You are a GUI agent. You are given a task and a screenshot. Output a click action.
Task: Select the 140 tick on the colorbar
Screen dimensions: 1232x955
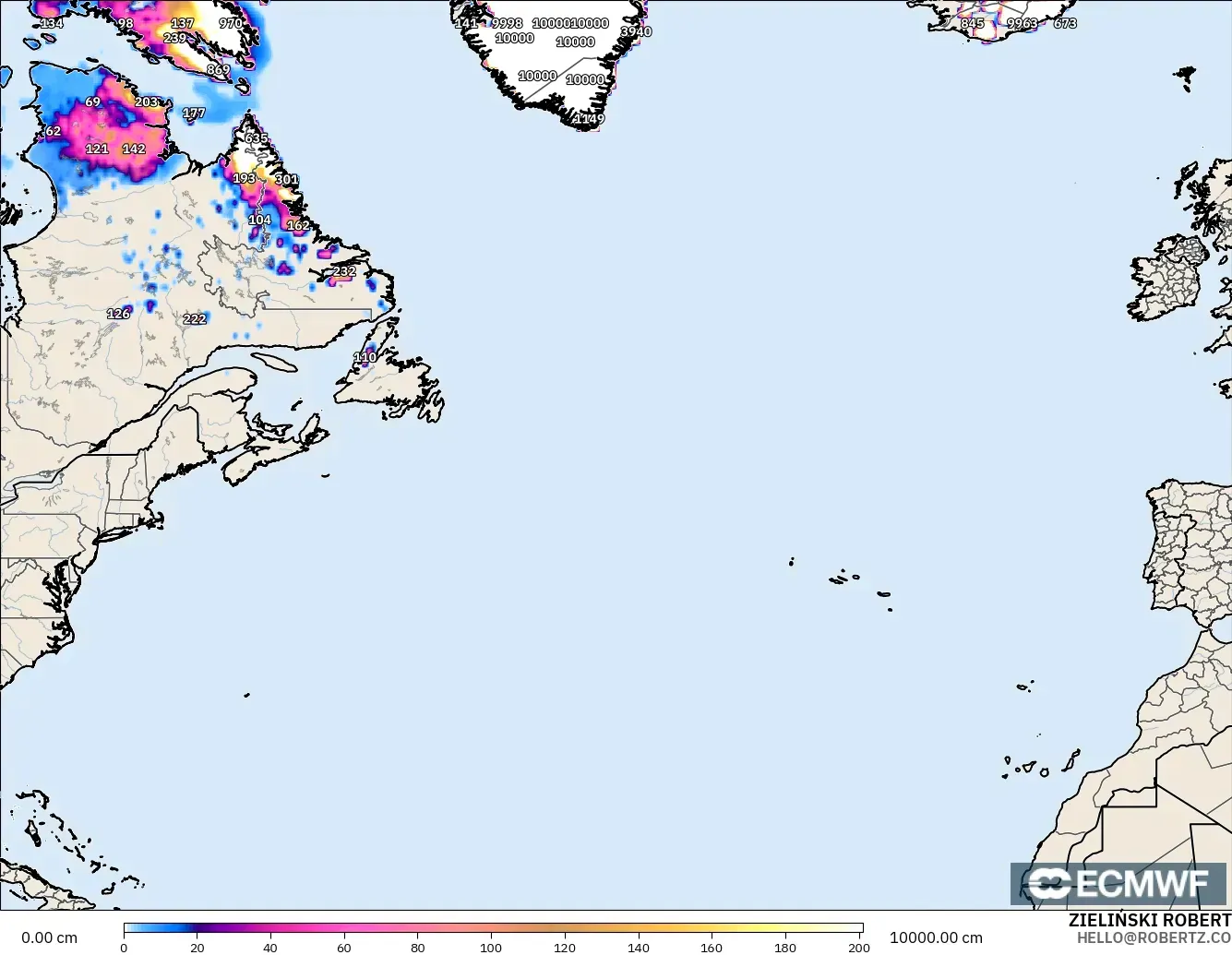click(639, 947)
